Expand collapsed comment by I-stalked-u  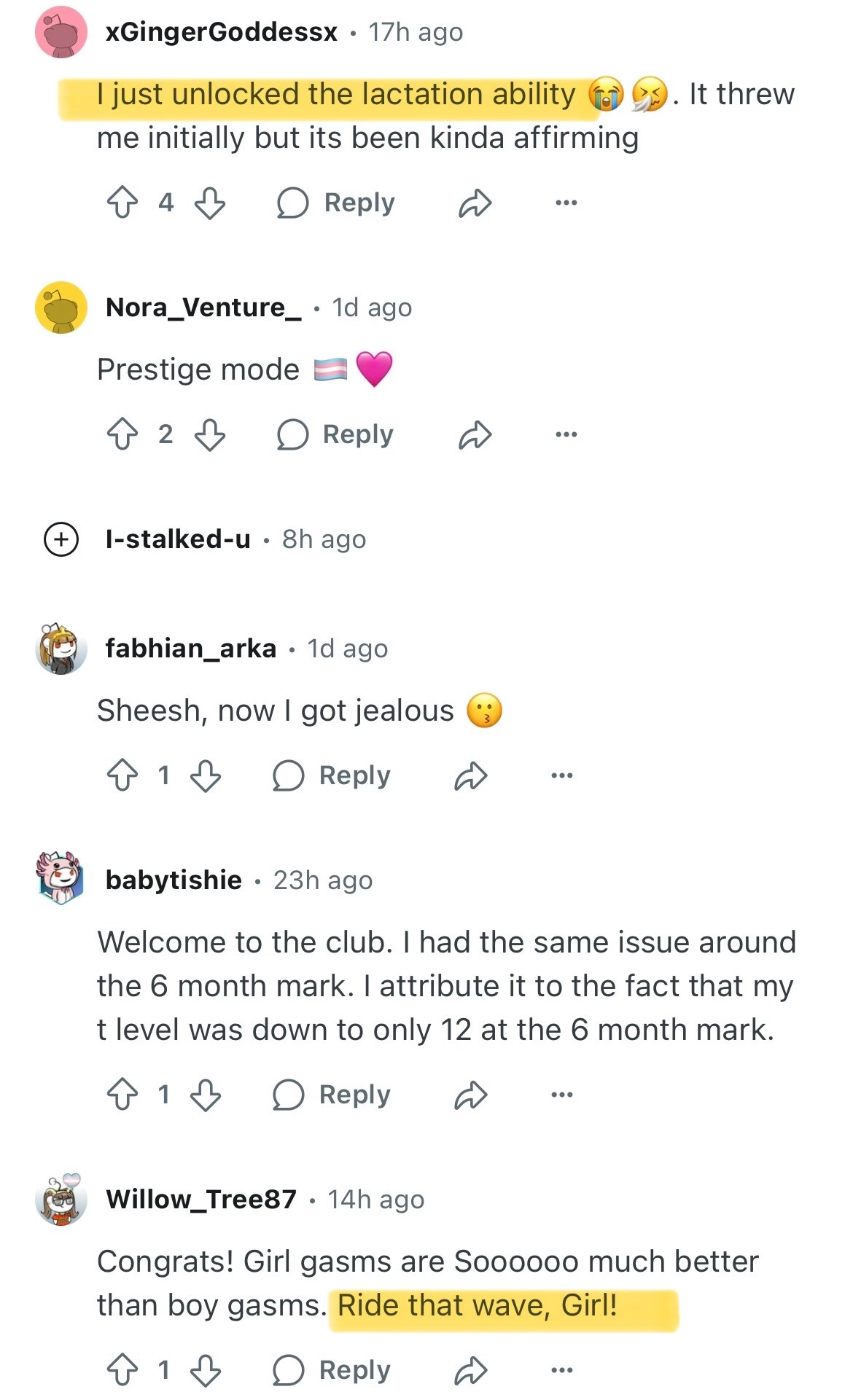click(x=61, y=539)
